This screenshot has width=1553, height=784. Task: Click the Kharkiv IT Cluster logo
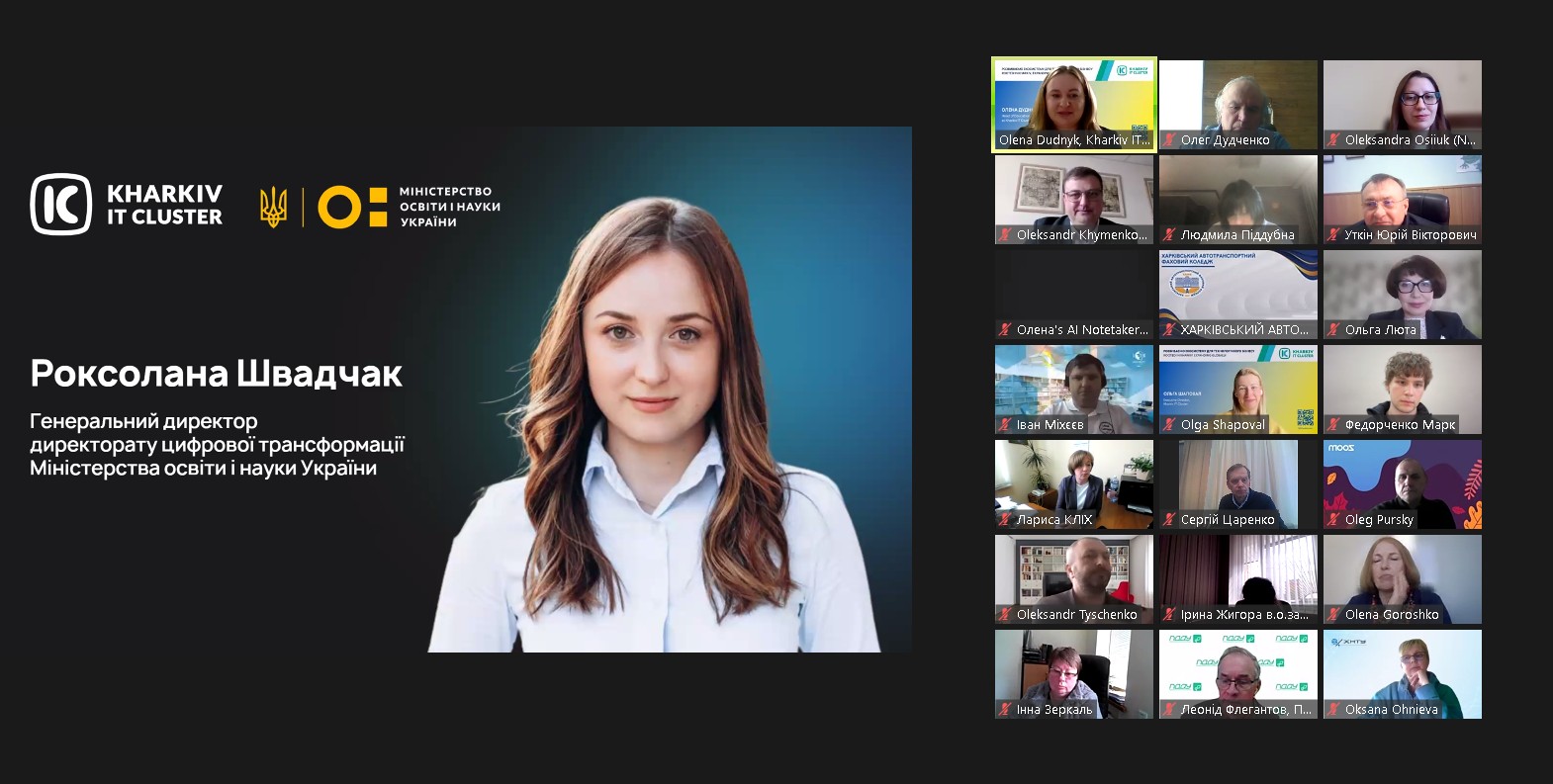click(127, 205)
